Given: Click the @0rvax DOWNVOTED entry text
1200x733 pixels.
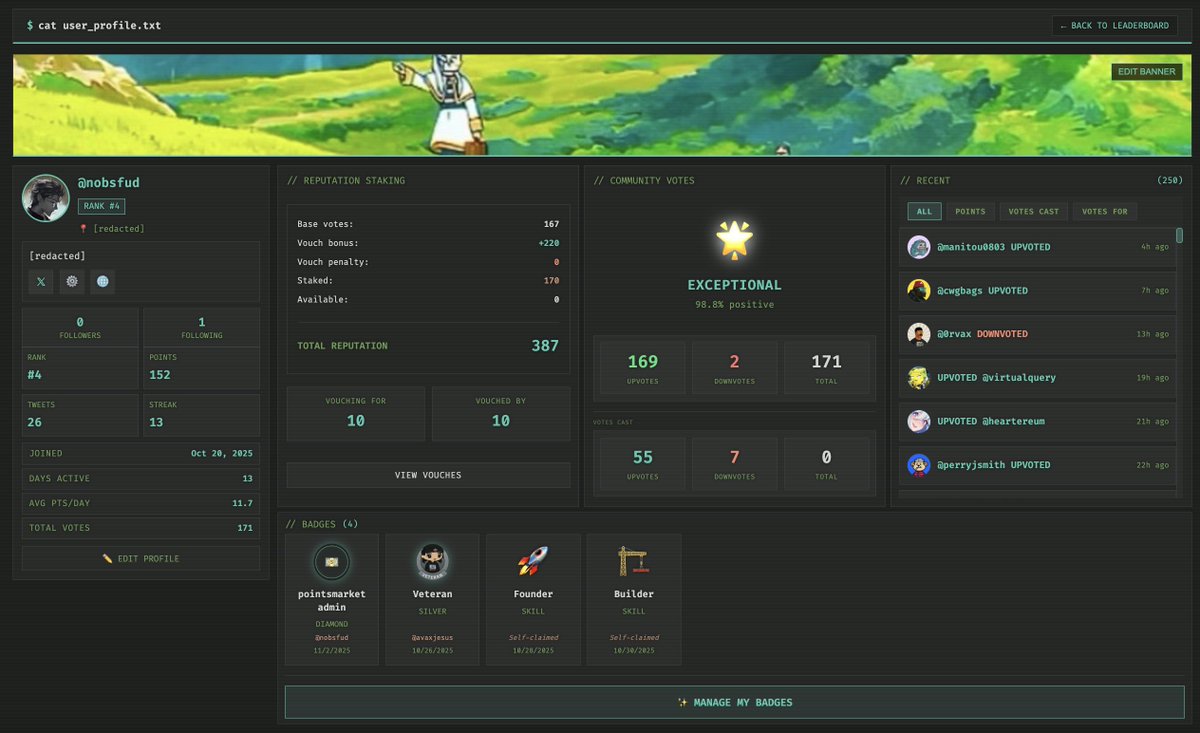Looking at the screenshot, I should (982, 334).
